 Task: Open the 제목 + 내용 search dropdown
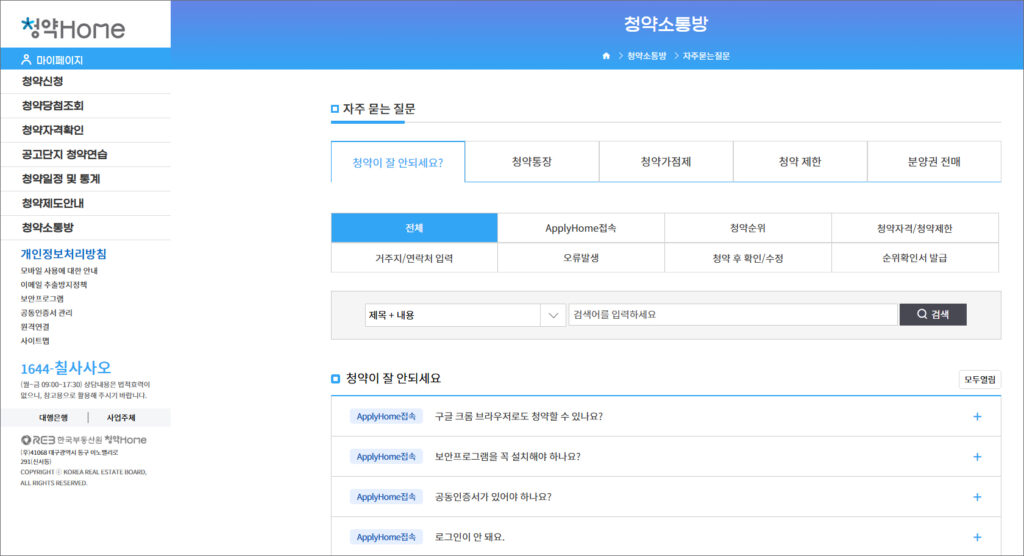465,315
